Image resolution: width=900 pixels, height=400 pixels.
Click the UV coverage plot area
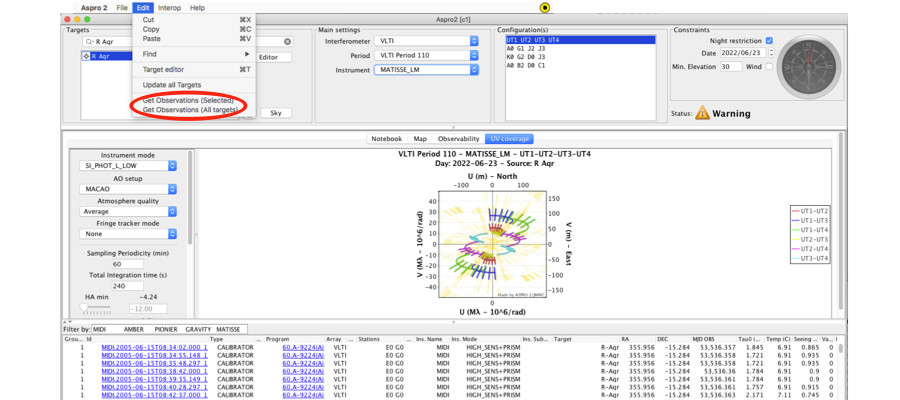(x=492, y=244)
